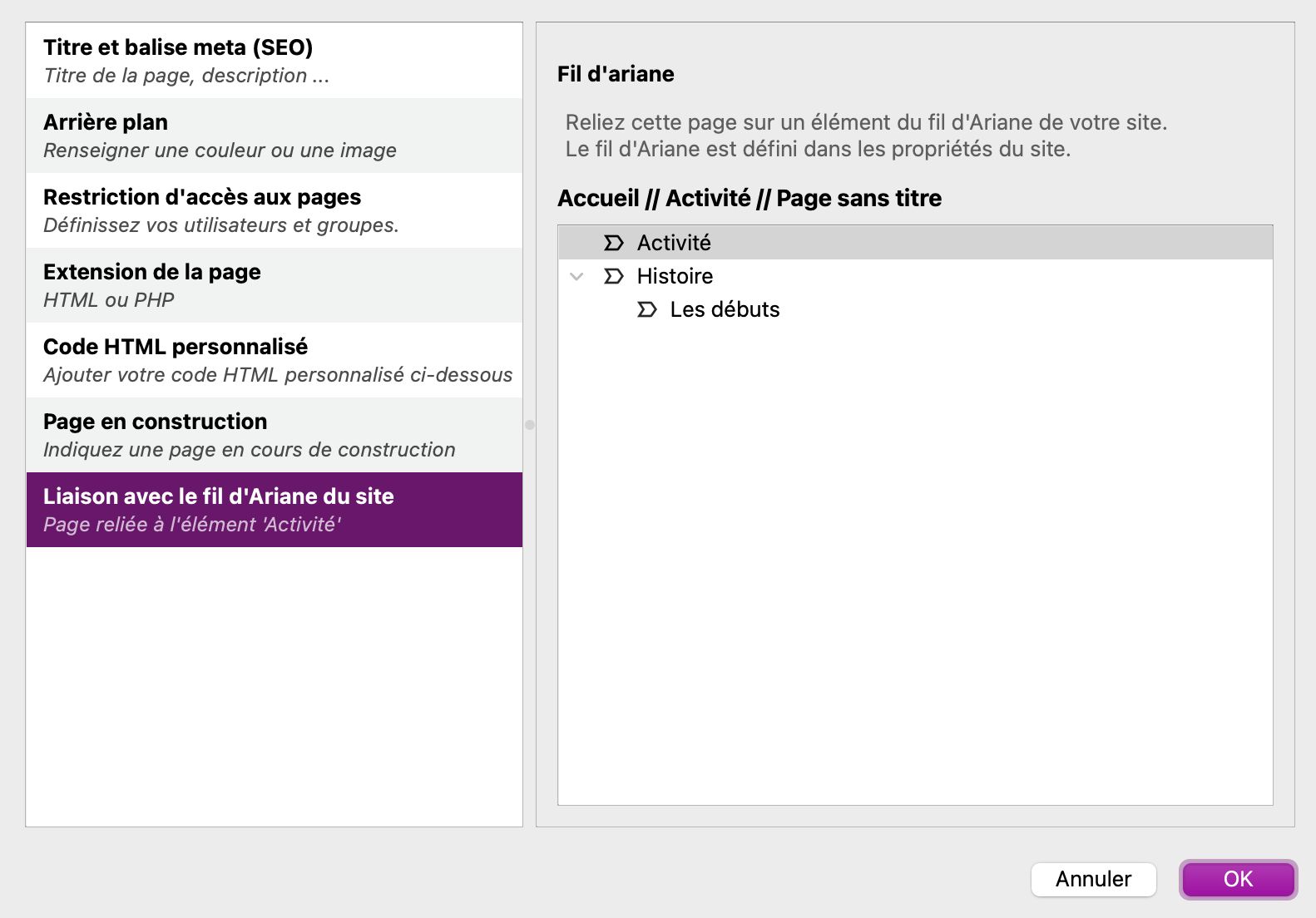Select the Histoire breadcrumb item
Image resolution: width=1316 pixels, height=918 pixels.
click(675, 276)
